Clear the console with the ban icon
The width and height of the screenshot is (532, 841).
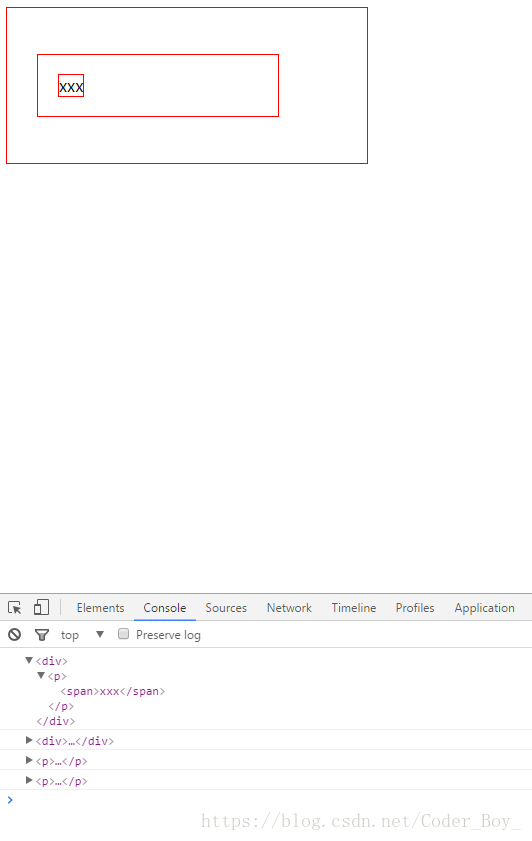(x=14, y=635)
